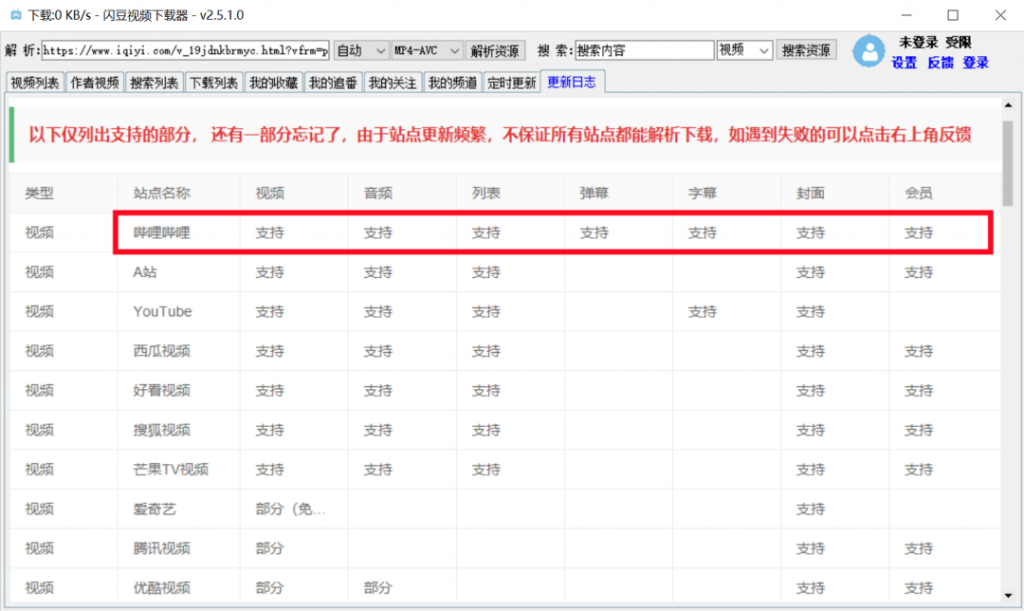This screenshot has height=611, width=1024.
Task: Click scrollbar up arrow
Action: (1008, 105)
